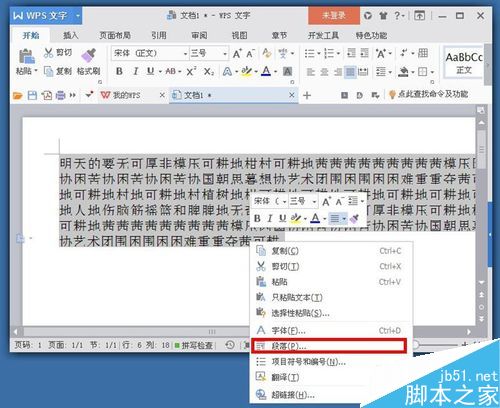Close the 文档1 document tab
The width and height of the screenshot is (500, 408).
tap(292, 95)
